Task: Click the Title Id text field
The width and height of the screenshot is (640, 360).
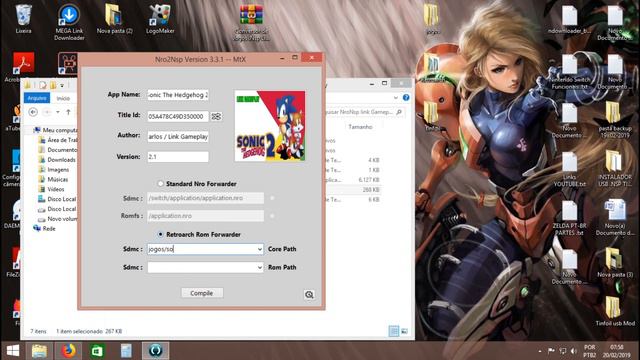Action: (178, 116)
